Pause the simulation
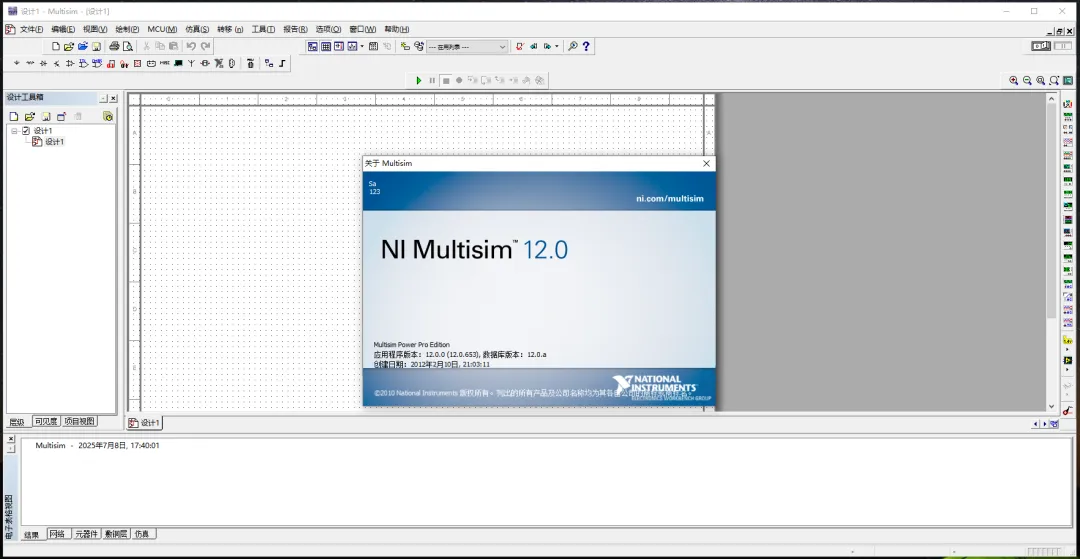This screenshot has width=1080, height=559. tap(432, 81)
